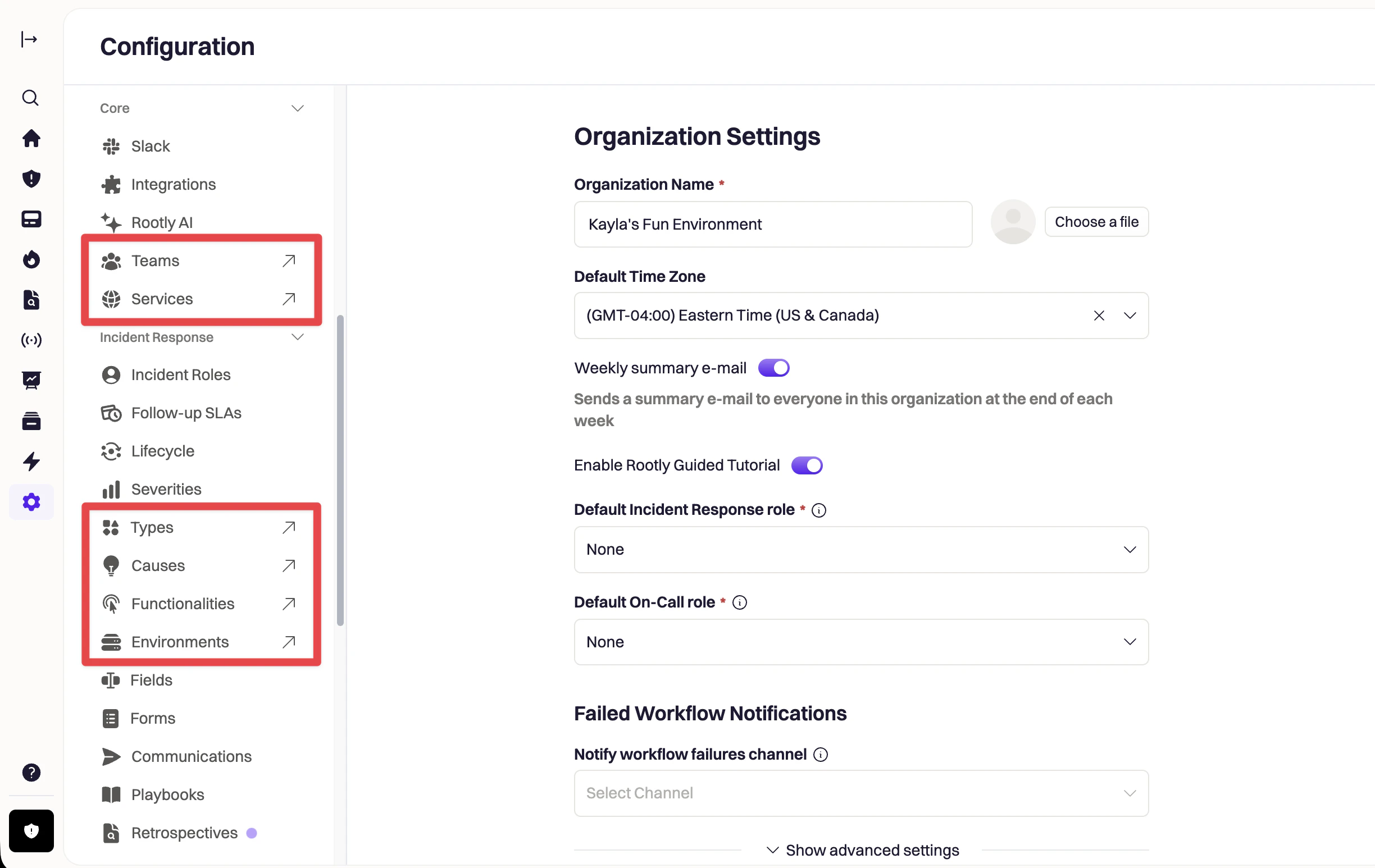The image size is (1375, 868).
Task: Click the info icon beside Default On-Call role
Action: coord(740,602)
